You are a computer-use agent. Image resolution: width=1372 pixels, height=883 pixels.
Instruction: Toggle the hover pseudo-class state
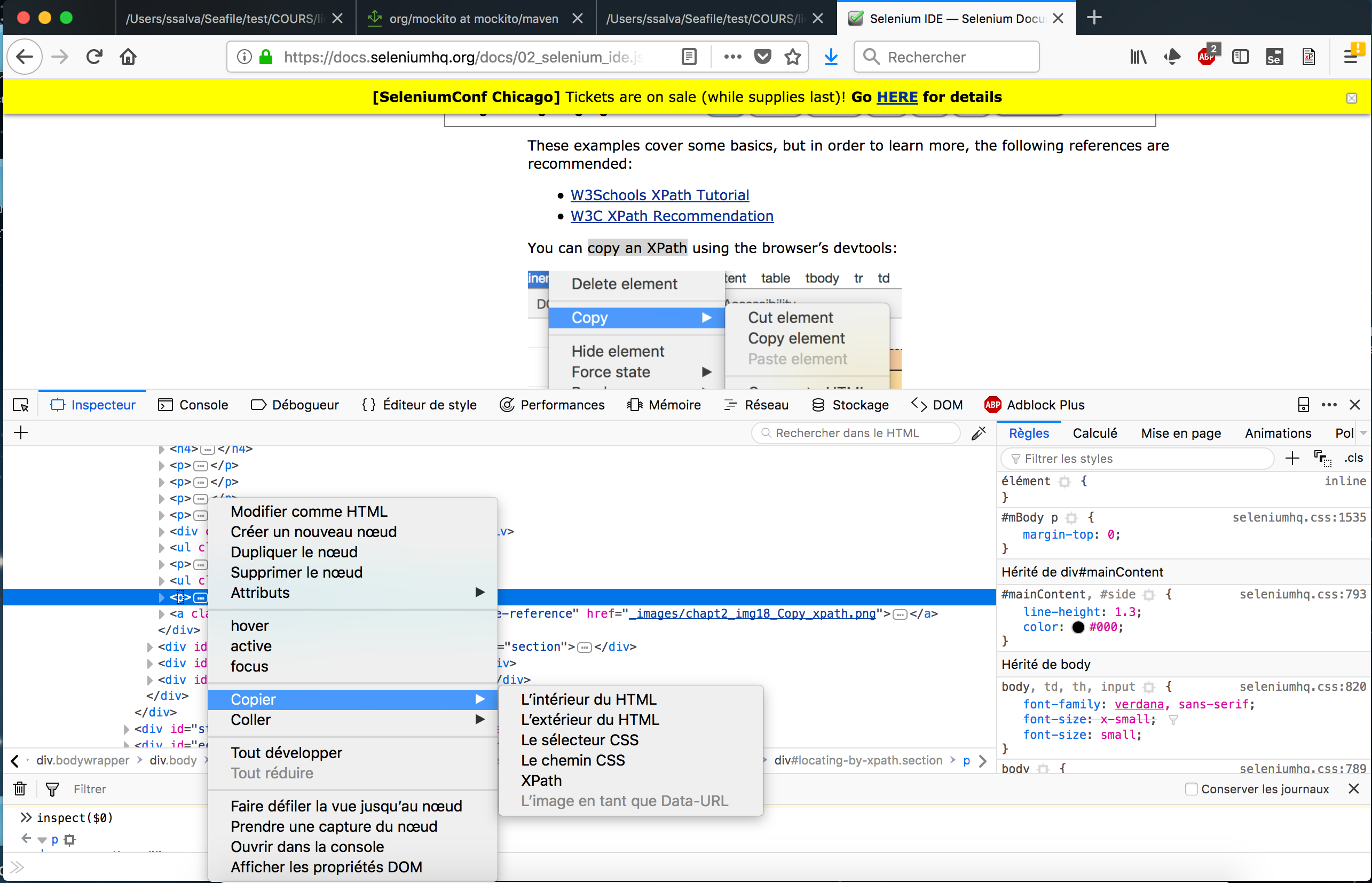[249, 625]
